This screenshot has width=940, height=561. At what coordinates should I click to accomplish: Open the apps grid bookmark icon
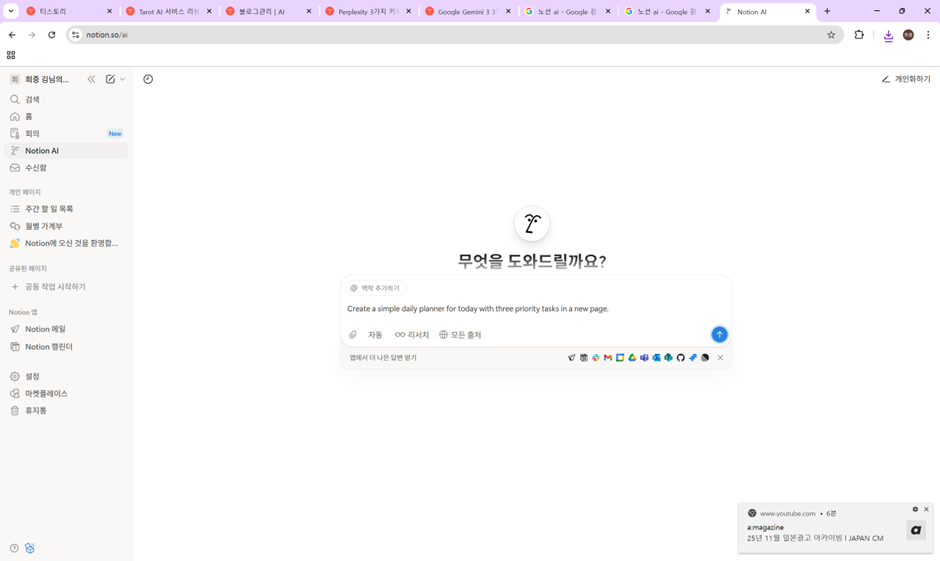[x=11, y=55]
